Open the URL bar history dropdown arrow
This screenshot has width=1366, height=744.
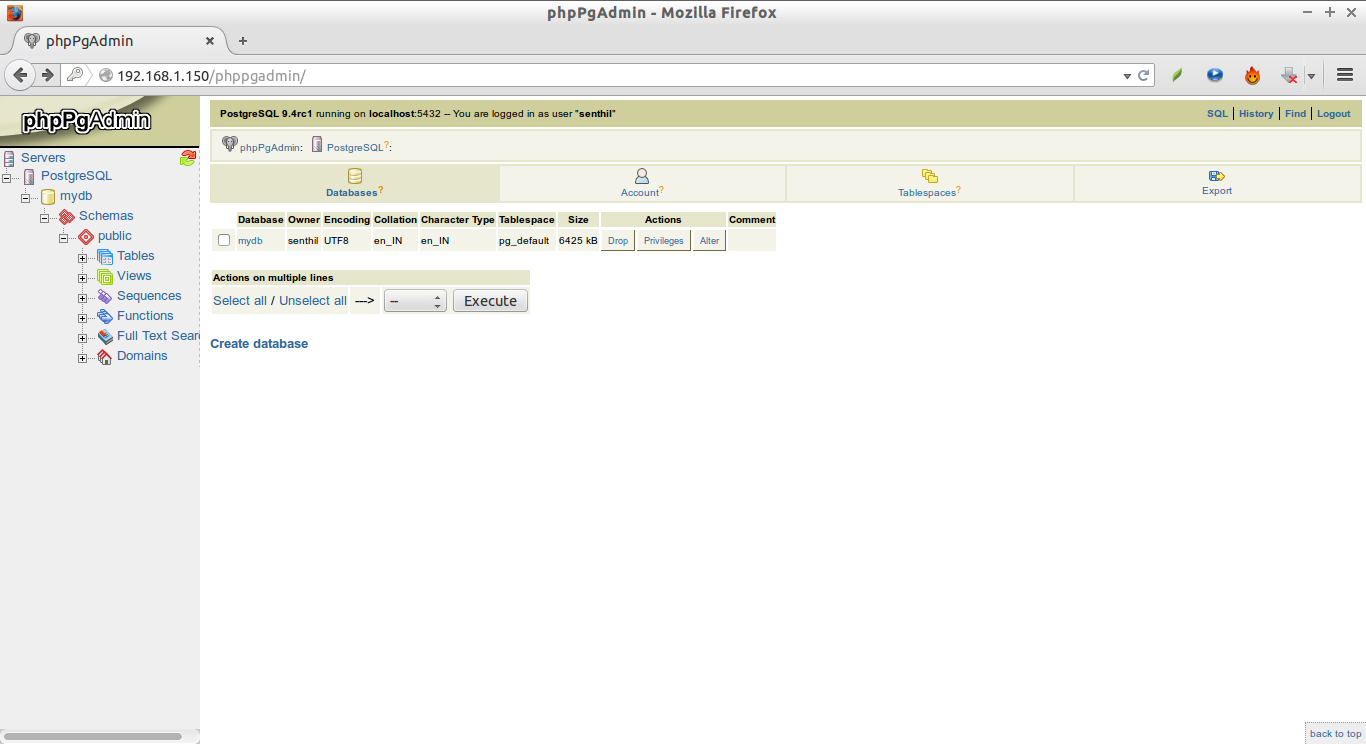coord(1127,75)
